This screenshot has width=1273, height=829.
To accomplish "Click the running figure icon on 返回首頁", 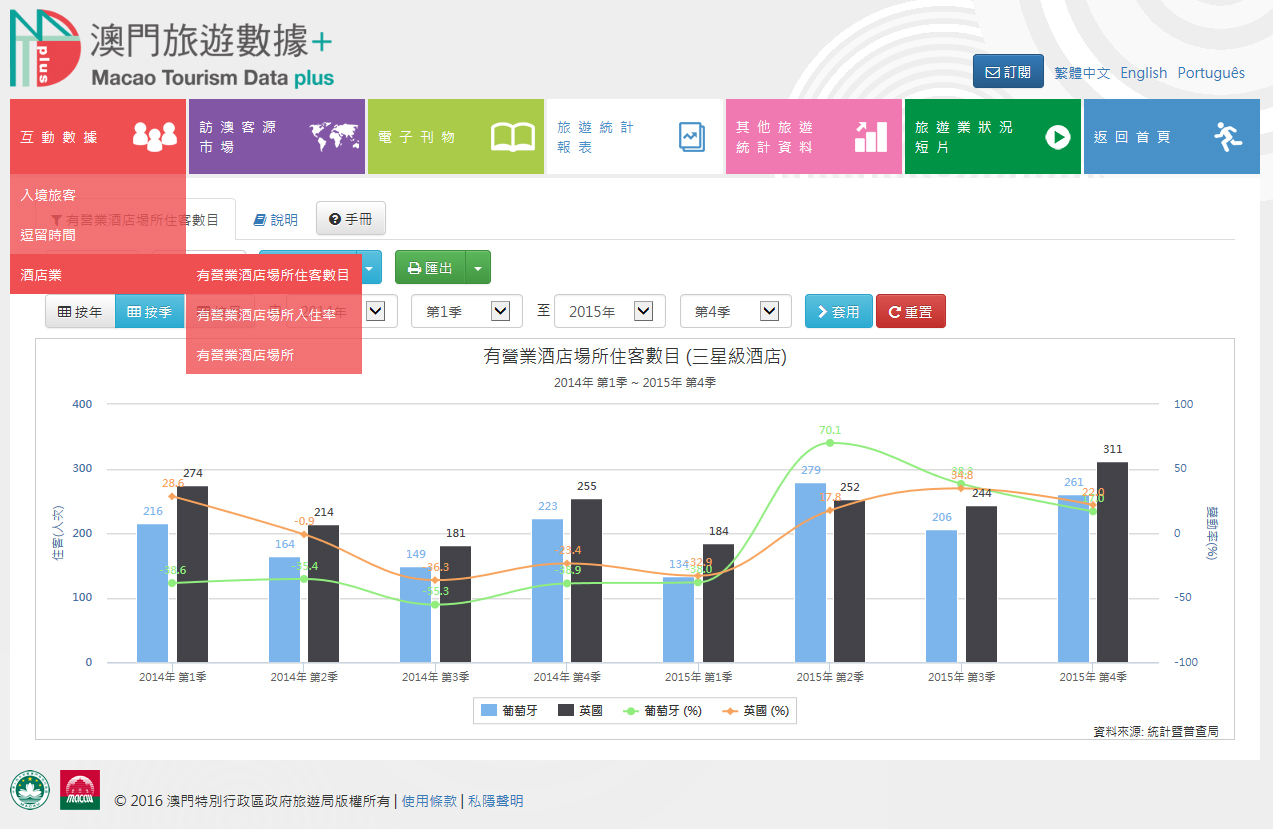I will (1228, 137).
